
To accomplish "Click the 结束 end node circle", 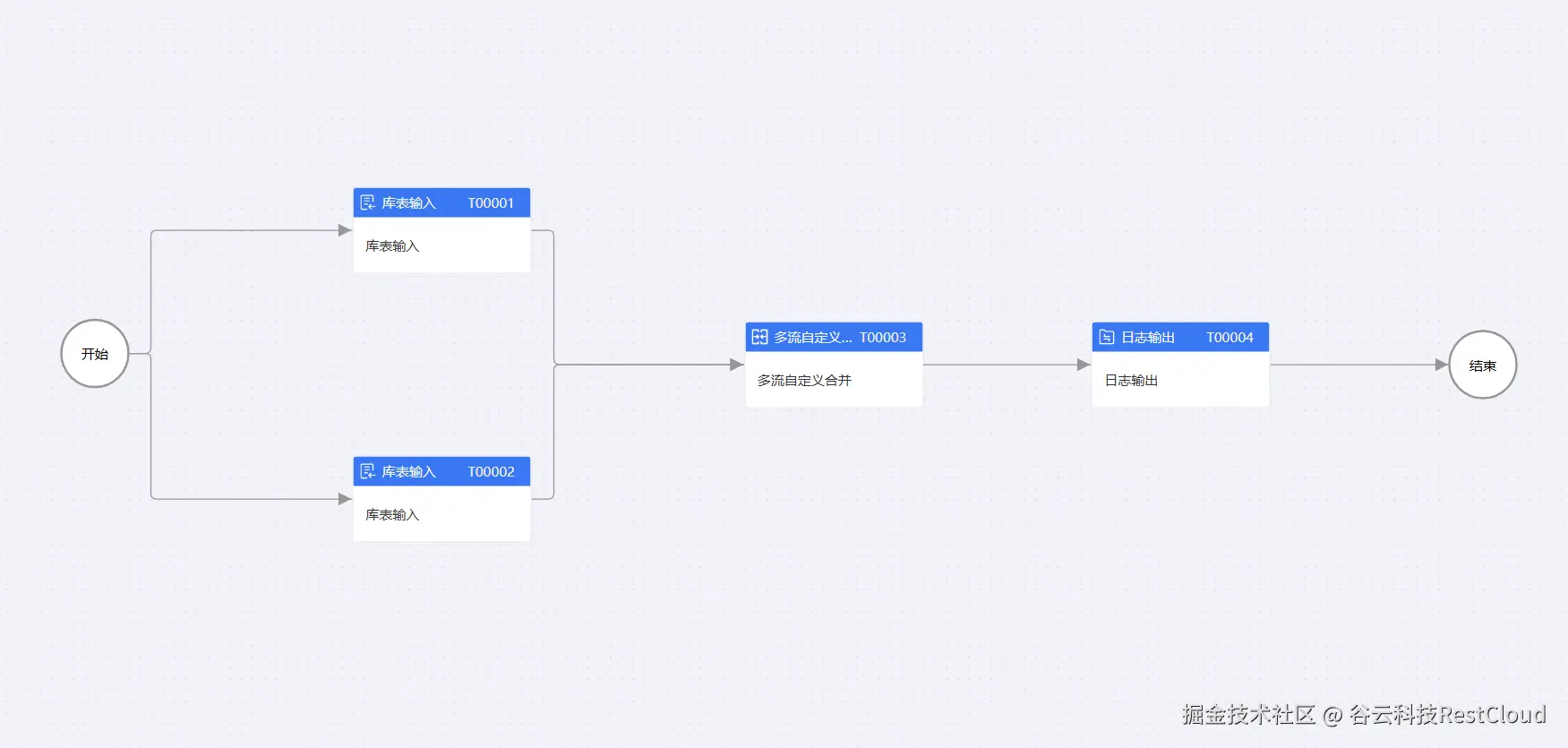I will pos(1482,365).
